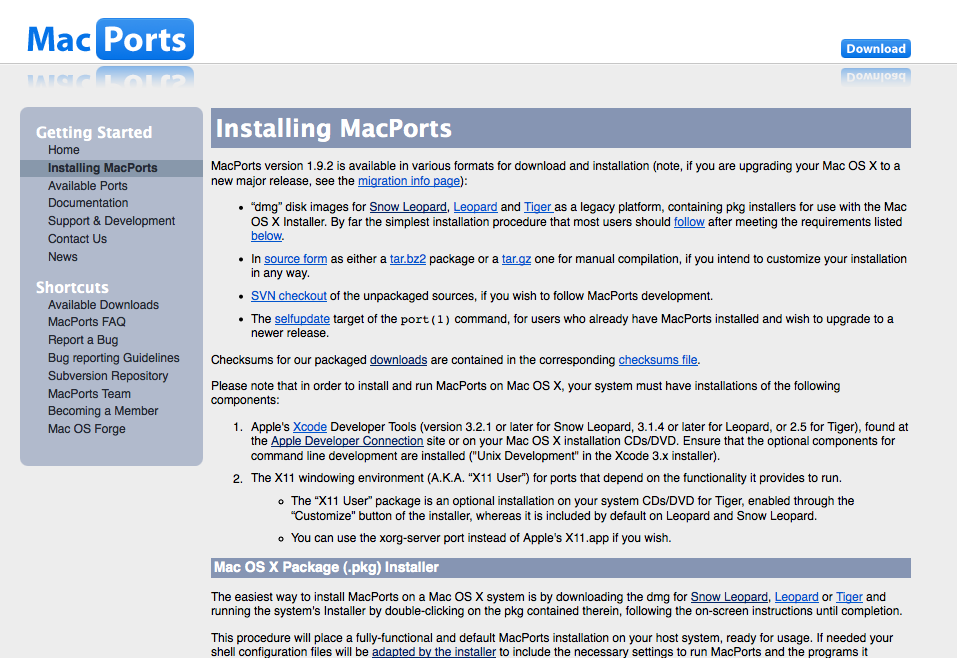957x658 pixels.
Task: Open the SVN checkout link
Action: [289, 296]
